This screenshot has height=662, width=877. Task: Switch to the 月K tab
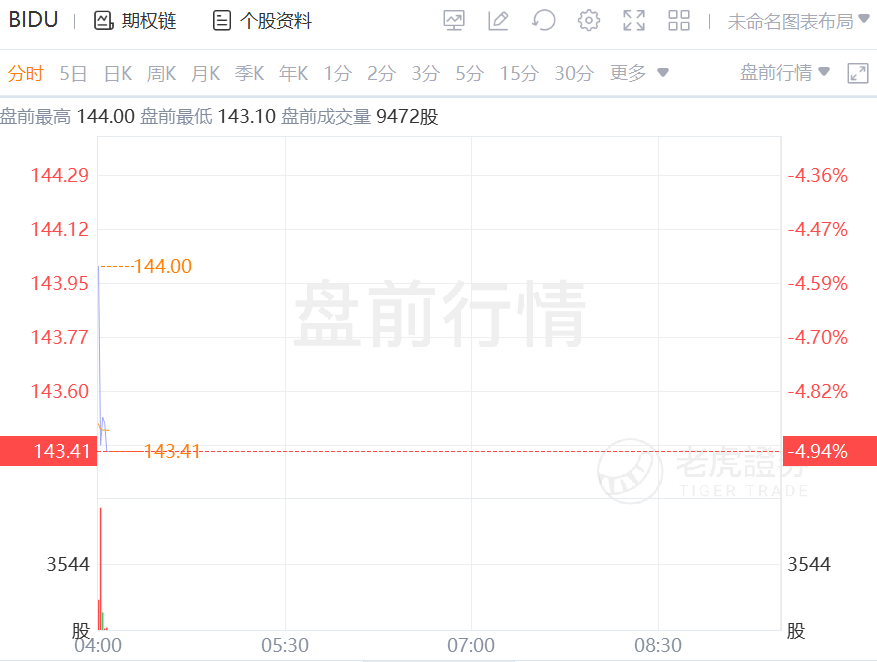[x=205, y=73]
